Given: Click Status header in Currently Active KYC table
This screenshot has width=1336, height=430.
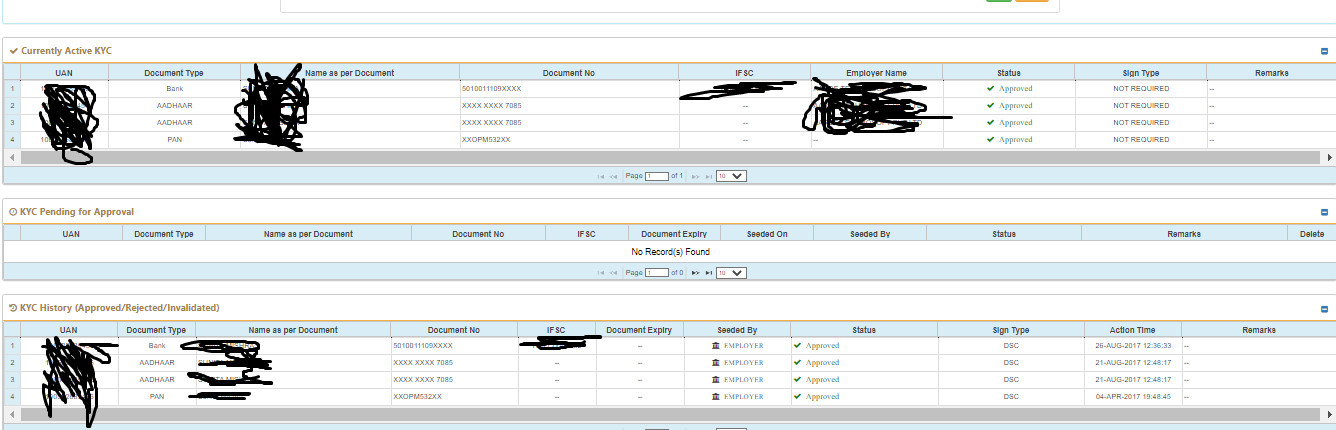Looking at the screenshot, I should (x=1008, y=73).
